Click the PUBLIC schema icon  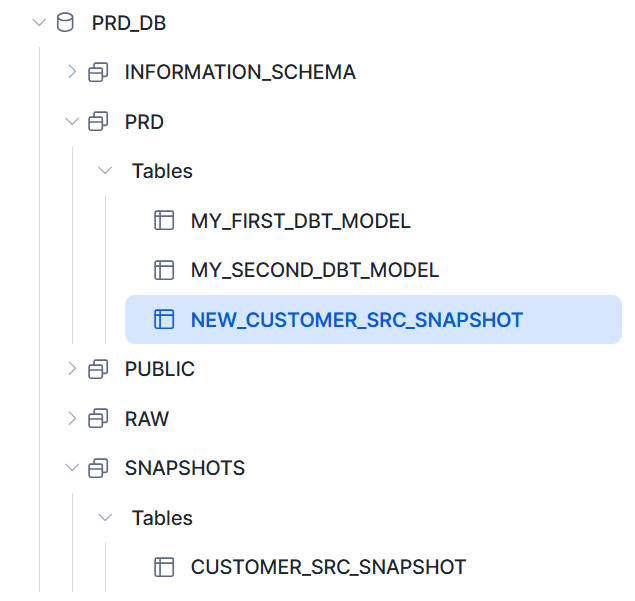coord(98,369)
